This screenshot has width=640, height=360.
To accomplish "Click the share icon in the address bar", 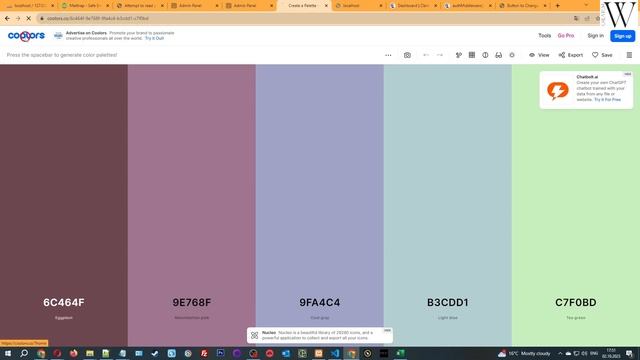I will [x=587, y=18].
